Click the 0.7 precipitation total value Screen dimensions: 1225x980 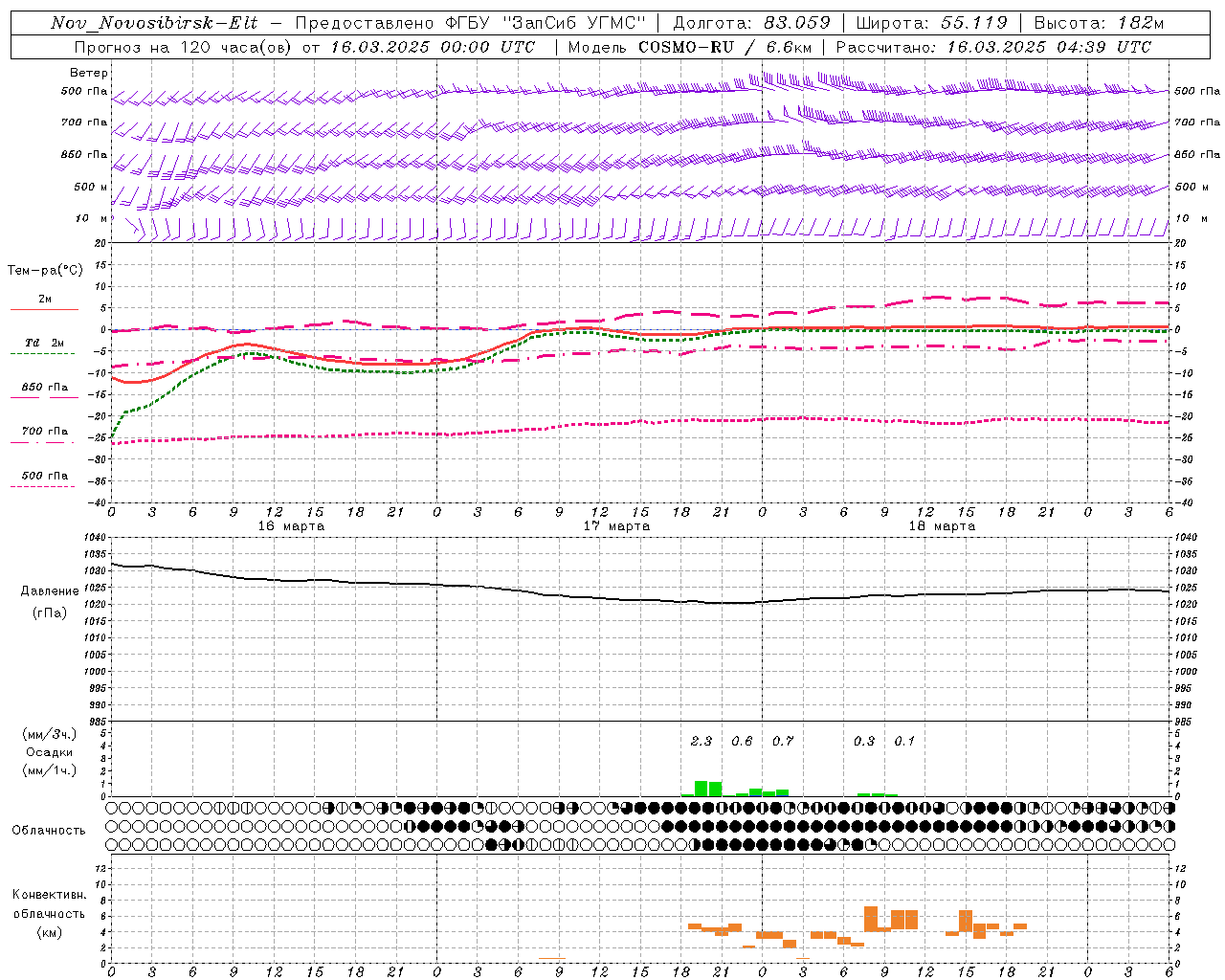click(783, 742)
